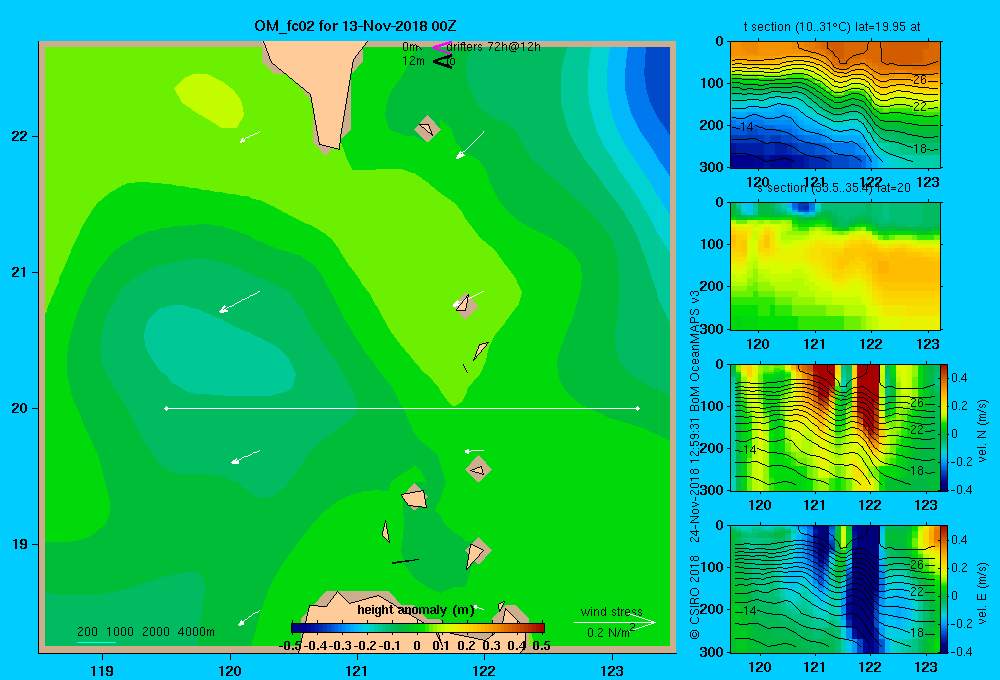Image resolution: width=1000 pixels, height=680 pixels.
Task: Click the vel. N color scale bar
Action: point(944,427)
